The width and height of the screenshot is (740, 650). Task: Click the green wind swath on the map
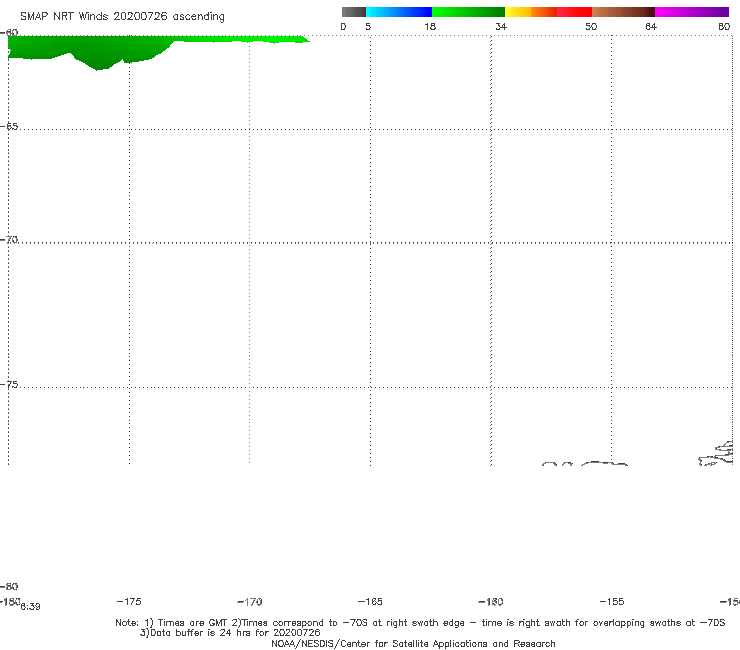(x=99, y=50)
